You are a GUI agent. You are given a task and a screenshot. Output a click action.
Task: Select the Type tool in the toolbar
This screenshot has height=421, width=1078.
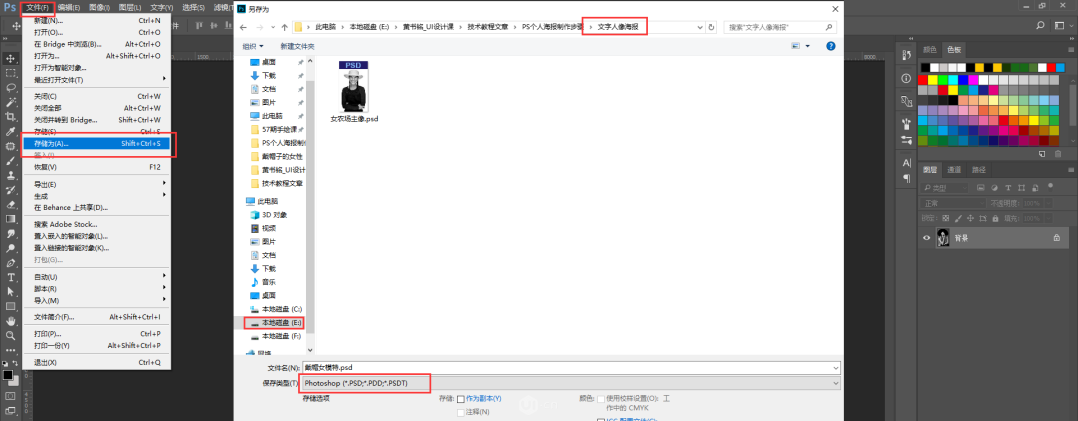coord(10,276)
